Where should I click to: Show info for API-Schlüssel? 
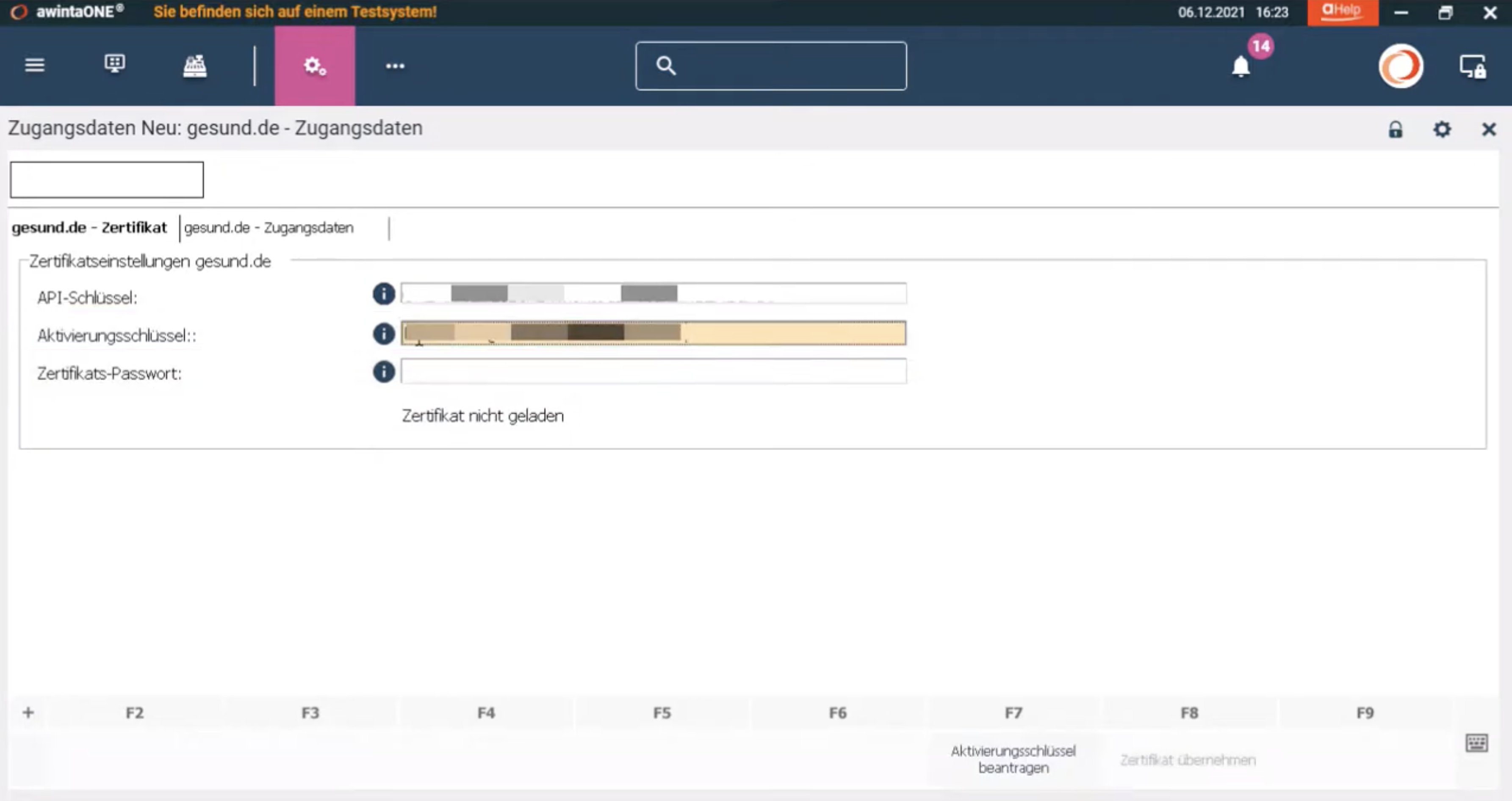point(383,293)
